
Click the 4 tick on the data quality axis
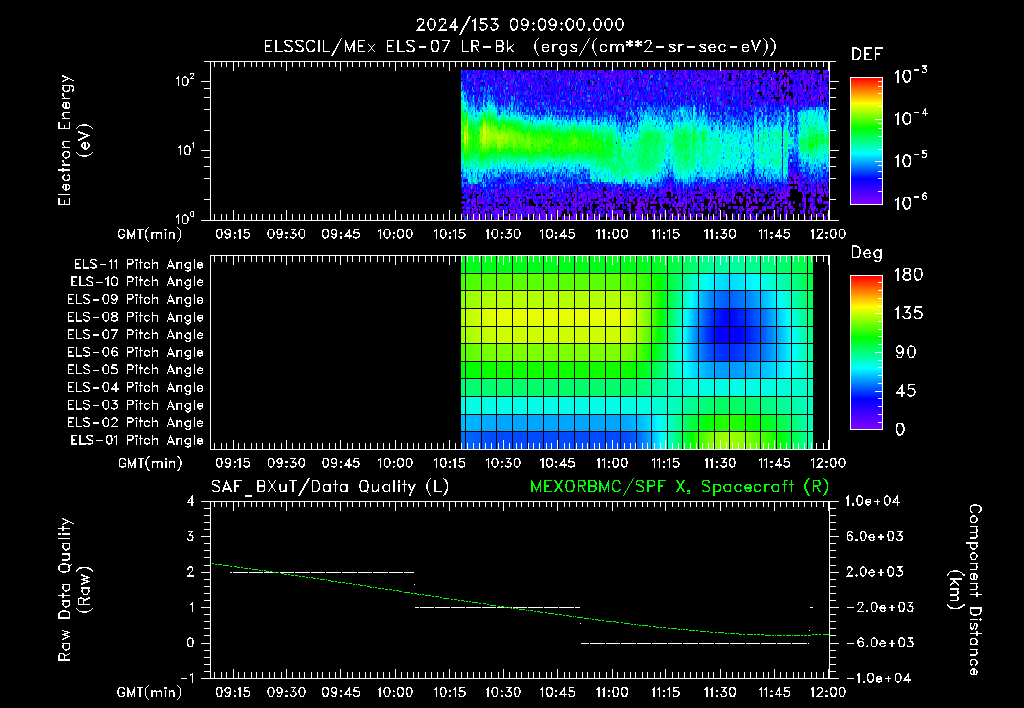pos(191,501)
